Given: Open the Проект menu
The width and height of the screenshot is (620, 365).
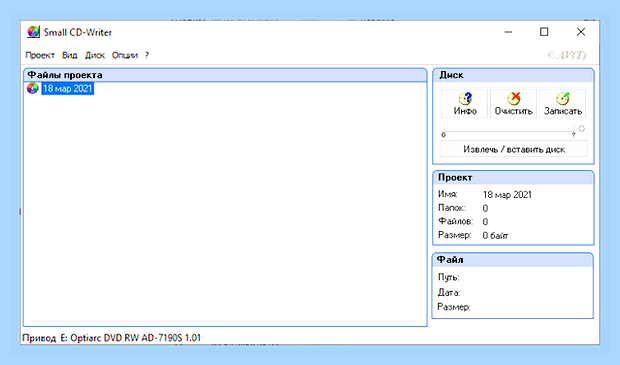Looking at the screenshot, I should click(x=40, y=55).
